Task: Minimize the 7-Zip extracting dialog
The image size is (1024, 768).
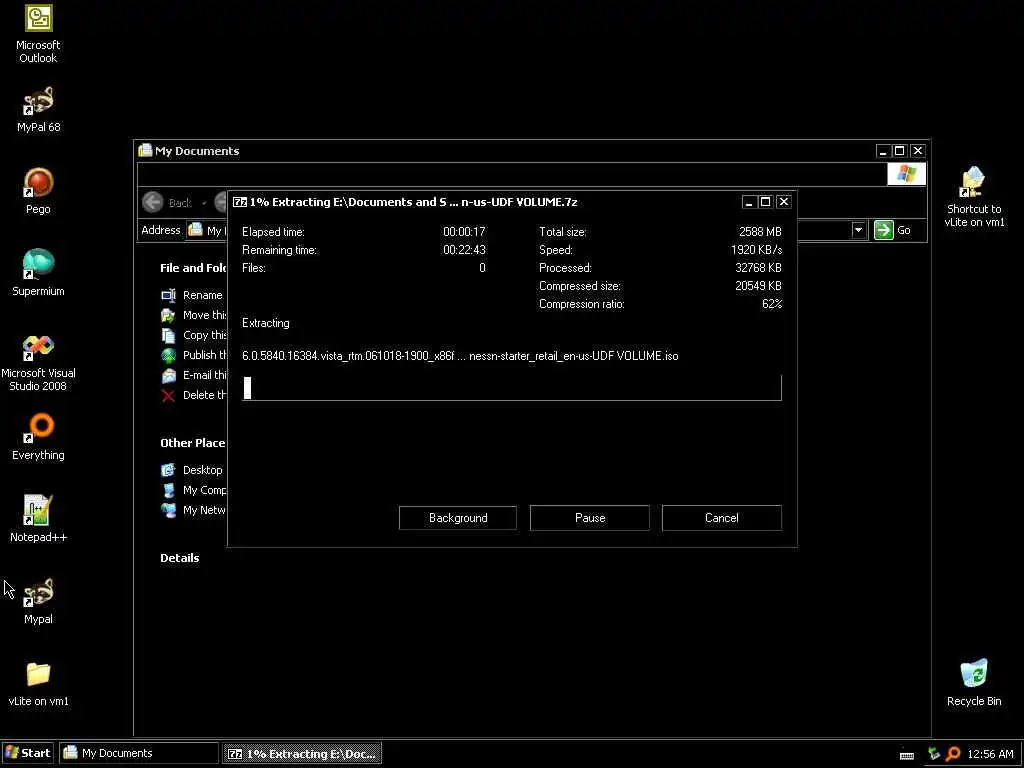Action: [749, 202]
